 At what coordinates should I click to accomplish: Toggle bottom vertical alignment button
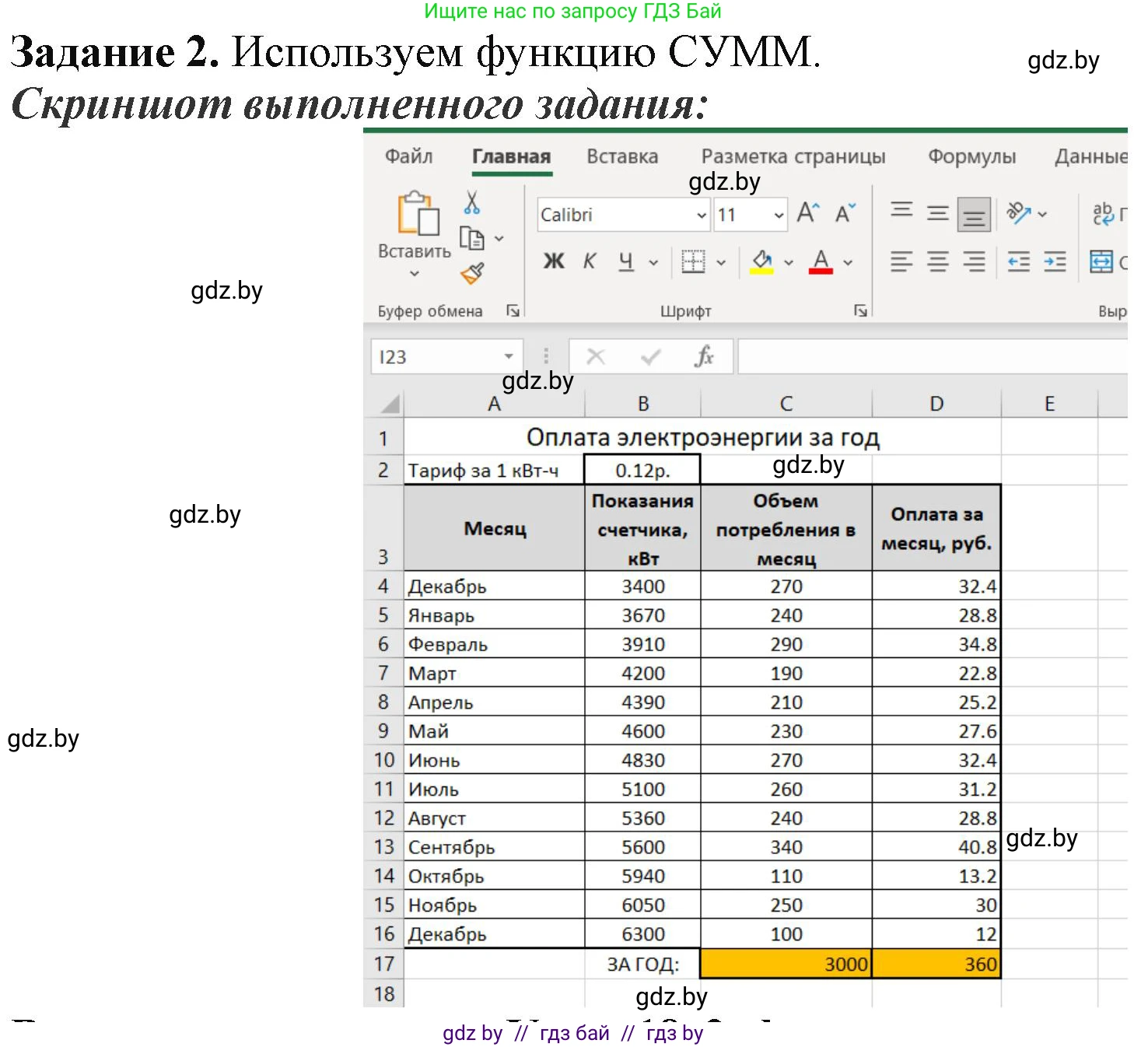coord(974,215)
